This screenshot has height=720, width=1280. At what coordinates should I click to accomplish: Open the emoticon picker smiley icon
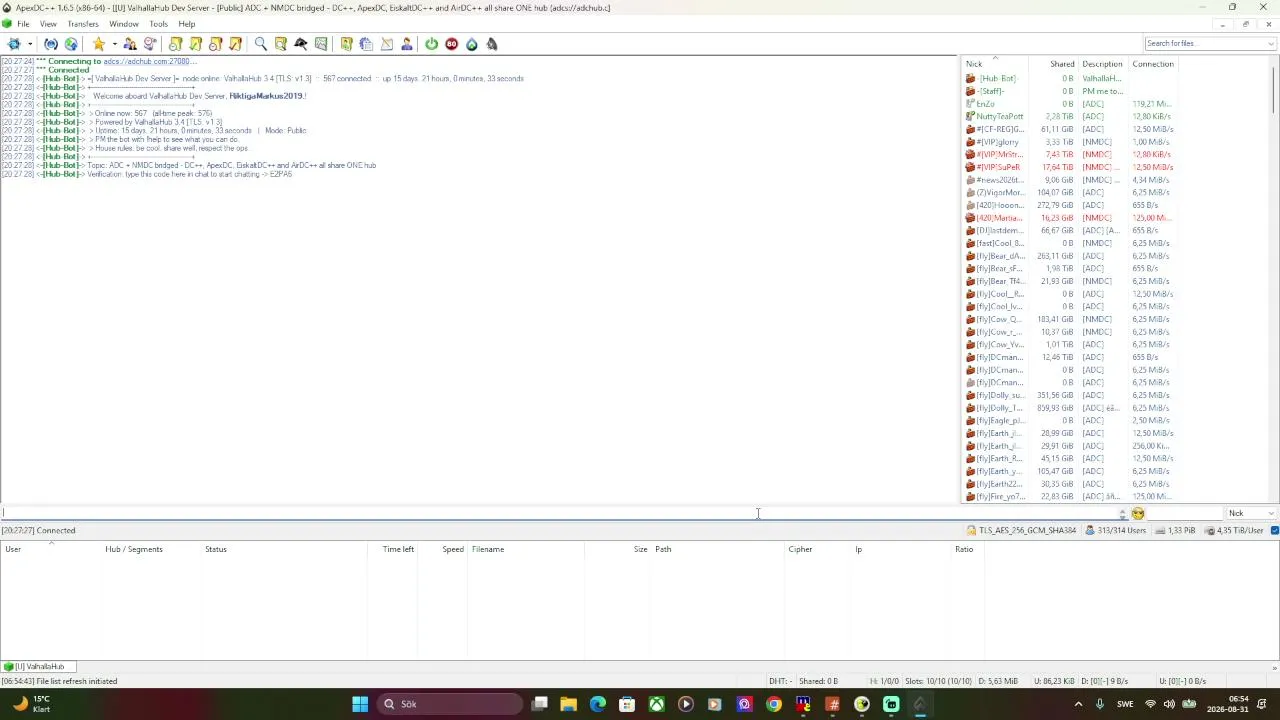pos(1138,514)
